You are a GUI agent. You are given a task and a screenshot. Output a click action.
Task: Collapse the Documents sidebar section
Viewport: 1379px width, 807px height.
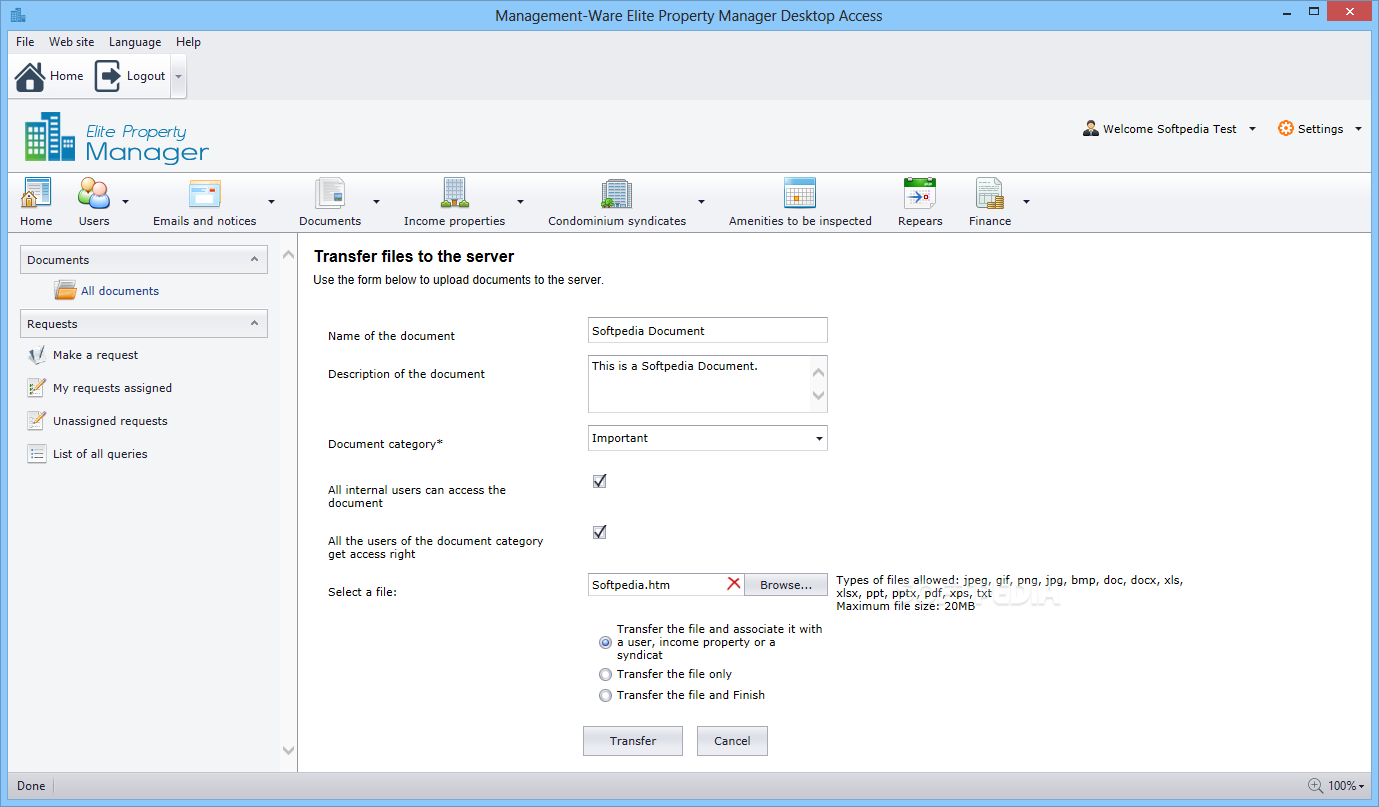tap(253, 259)
